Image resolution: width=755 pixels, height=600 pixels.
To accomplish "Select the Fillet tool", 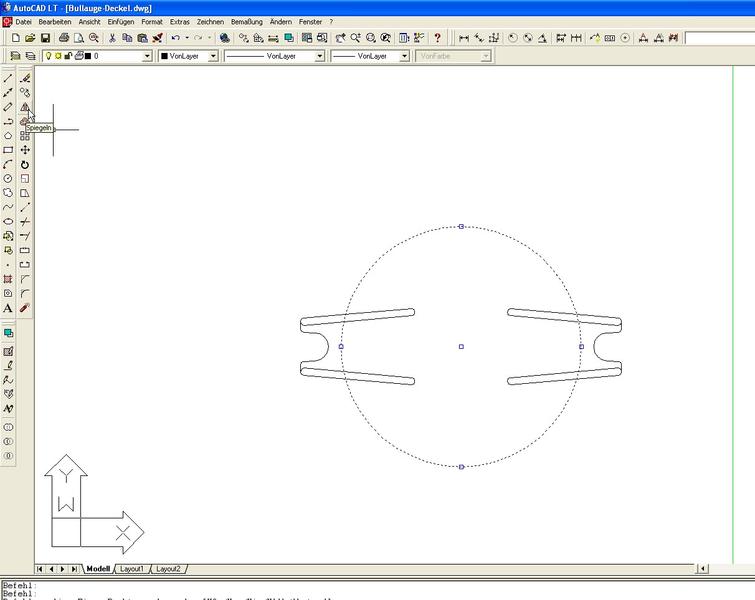I will [x=25, y=293].
